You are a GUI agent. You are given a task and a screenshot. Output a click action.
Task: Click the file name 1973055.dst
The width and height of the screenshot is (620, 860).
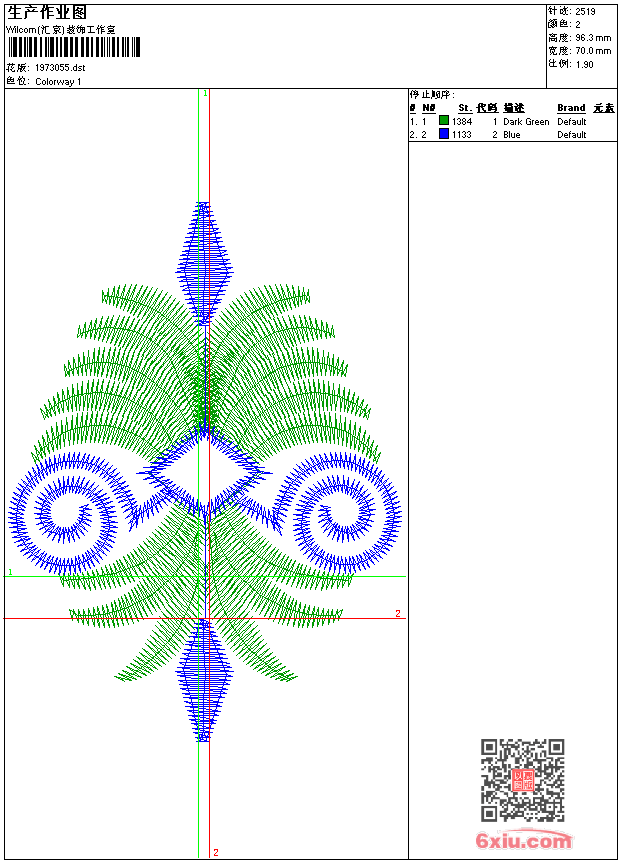pyautogui.click(x=60, y=68)
